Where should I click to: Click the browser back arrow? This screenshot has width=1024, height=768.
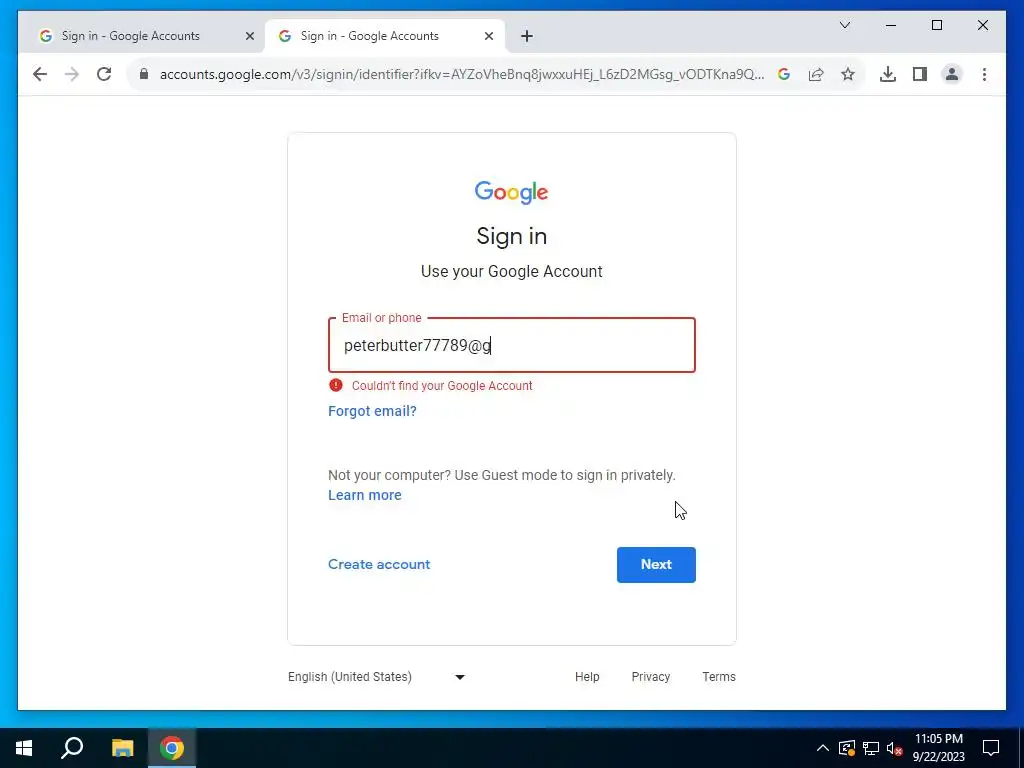[40, 74]
